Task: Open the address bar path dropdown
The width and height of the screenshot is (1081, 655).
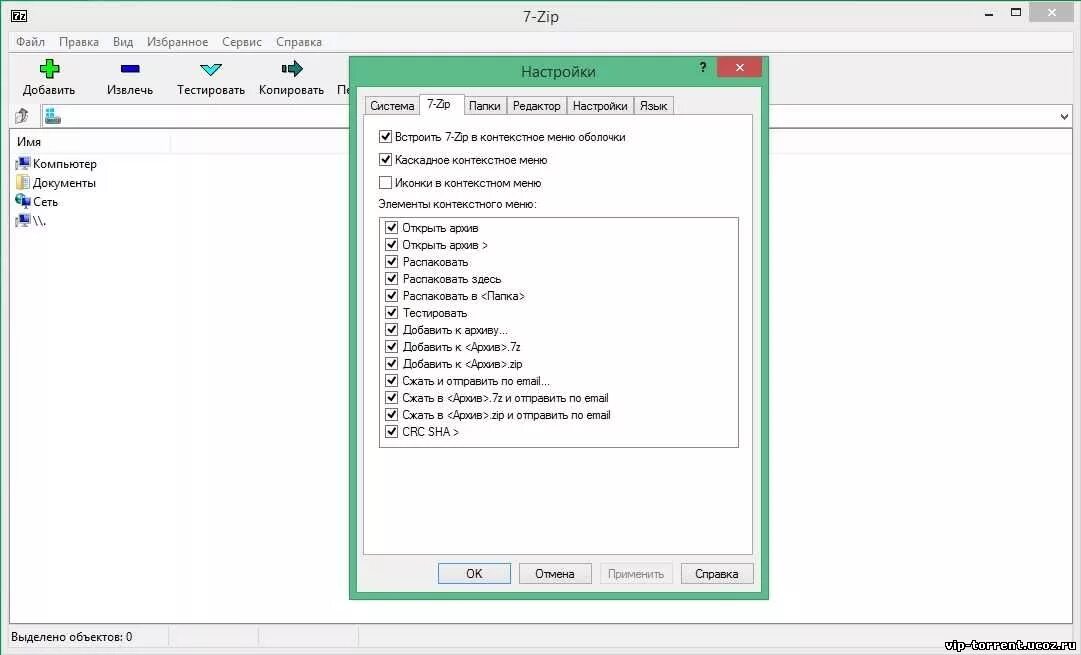Action: point(1064,117)
